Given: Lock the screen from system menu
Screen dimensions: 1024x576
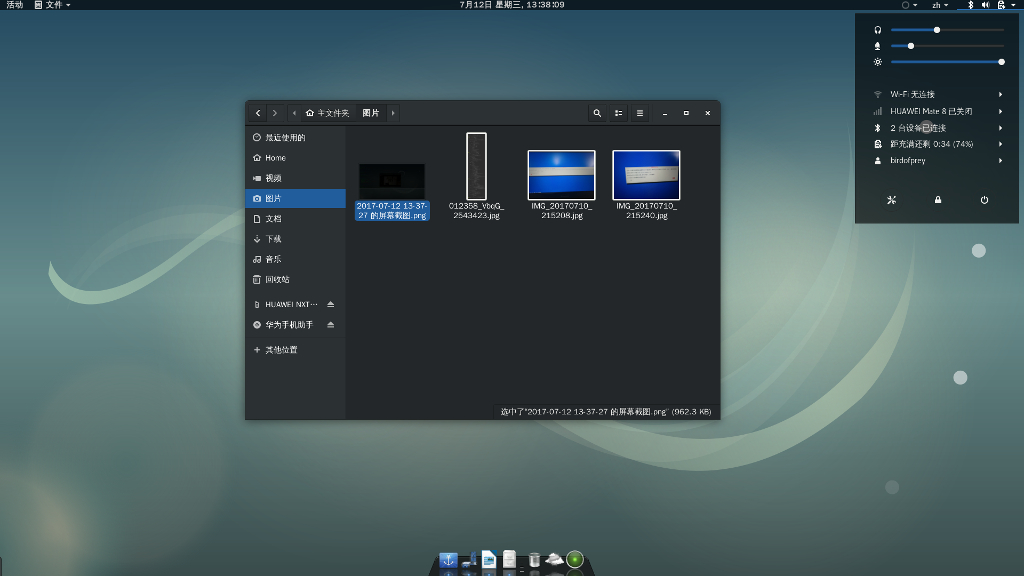Looking at the screenshot, I should (x=938, y=200).
